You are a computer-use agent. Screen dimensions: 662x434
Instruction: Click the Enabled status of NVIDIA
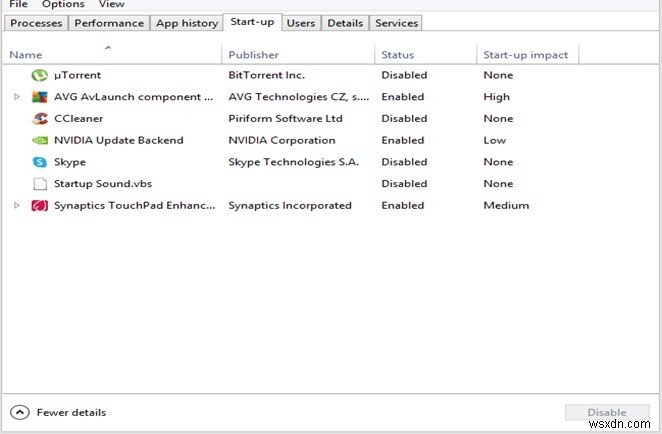click(403, 140)
